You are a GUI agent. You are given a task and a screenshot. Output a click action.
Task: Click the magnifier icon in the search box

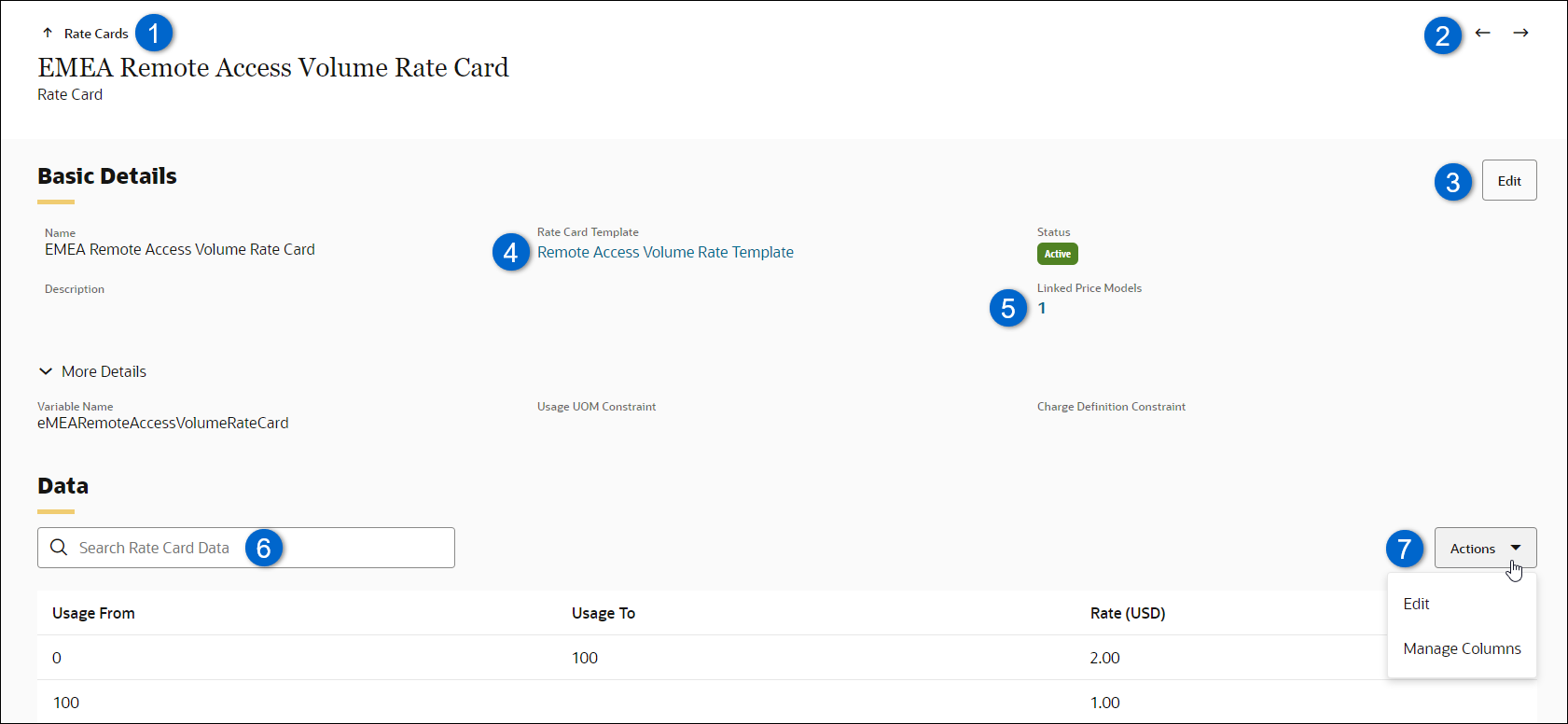coord(59,548)
